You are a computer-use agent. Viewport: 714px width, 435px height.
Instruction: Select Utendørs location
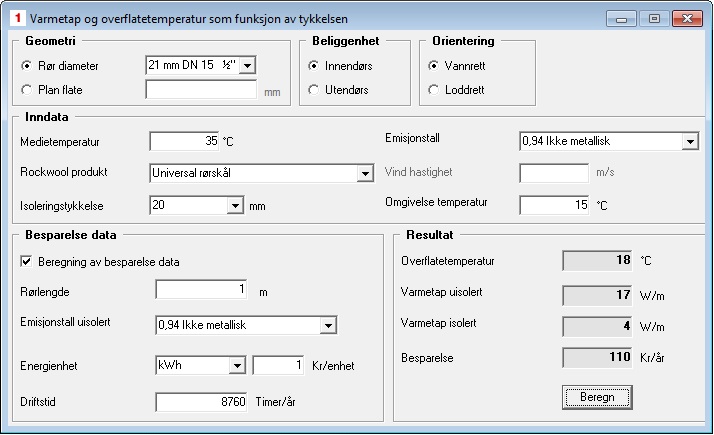[x=313, y=90]
